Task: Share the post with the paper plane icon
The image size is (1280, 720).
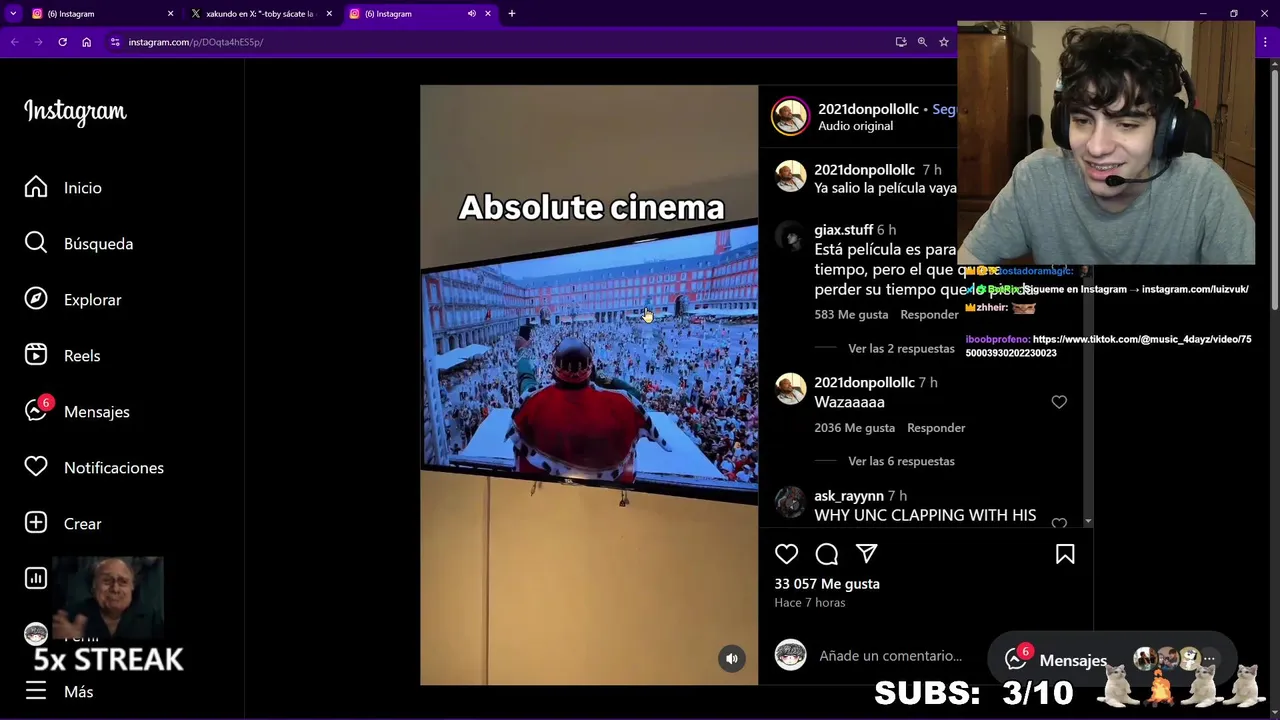Action: (x=867, y=554)
